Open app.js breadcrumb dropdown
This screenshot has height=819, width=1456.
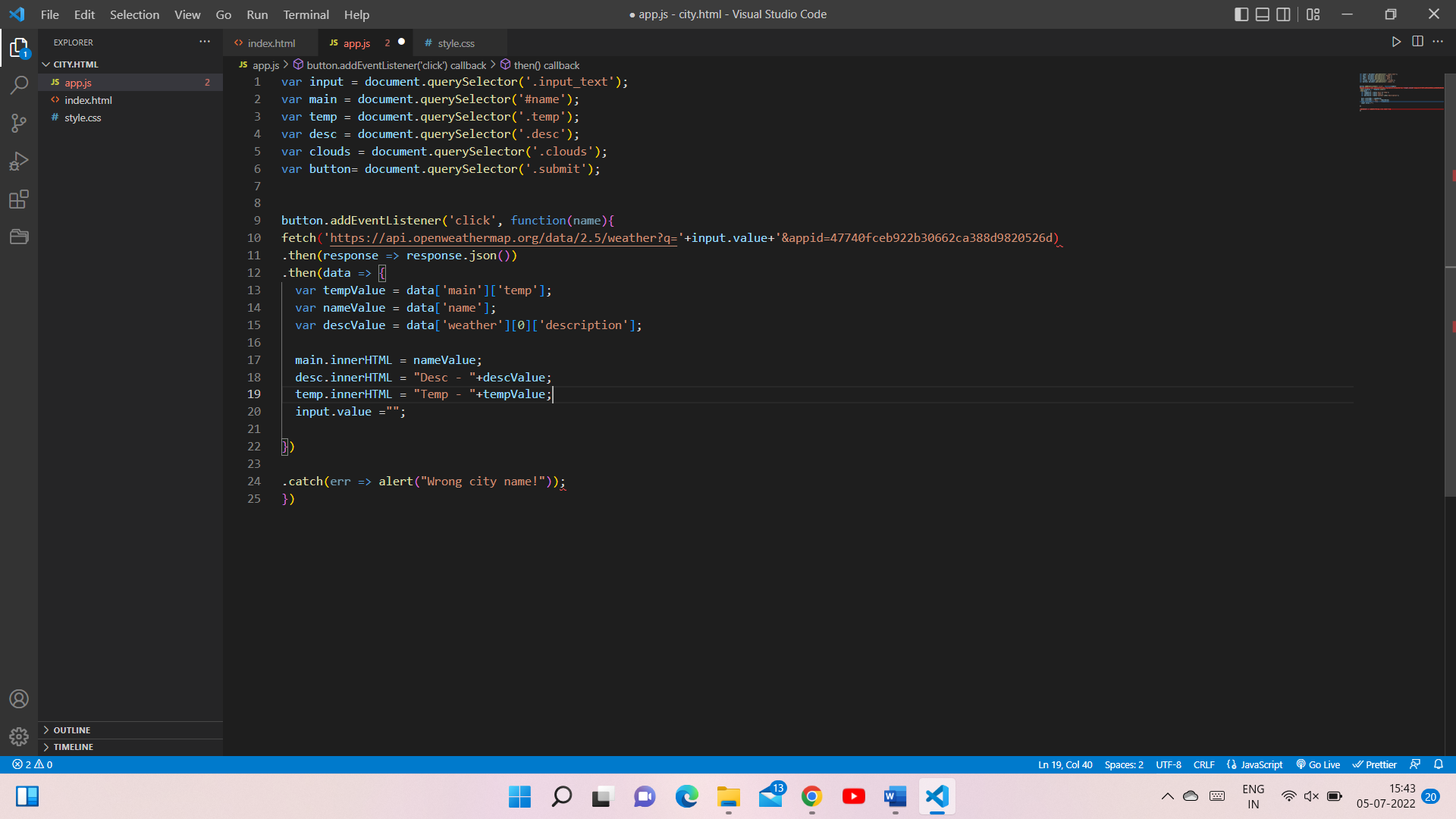pyautogui.click(x=259, y=65)
